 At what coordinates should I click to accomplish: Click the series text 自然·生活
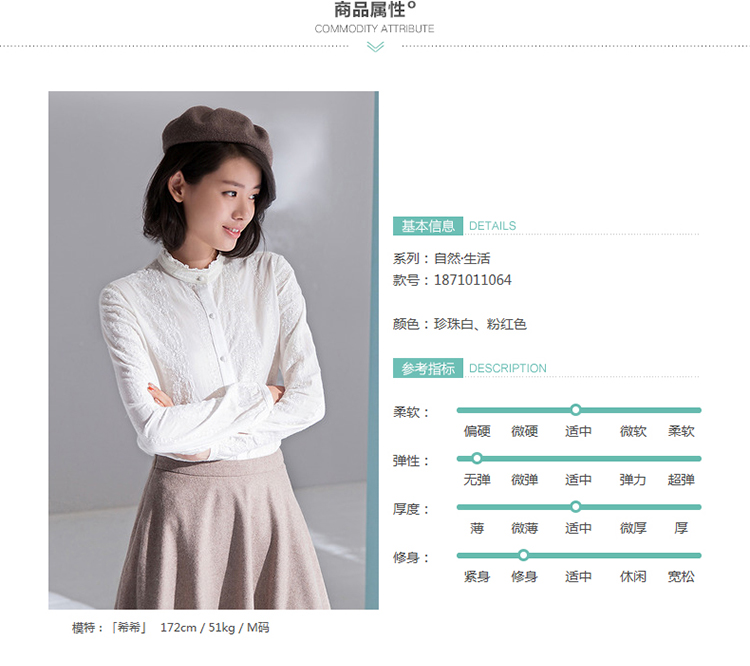click(462, 259)
